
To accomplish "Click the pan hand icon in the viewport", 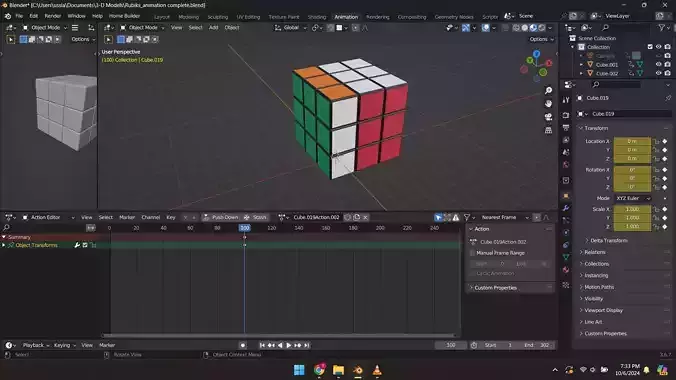I will click(548, 104).
